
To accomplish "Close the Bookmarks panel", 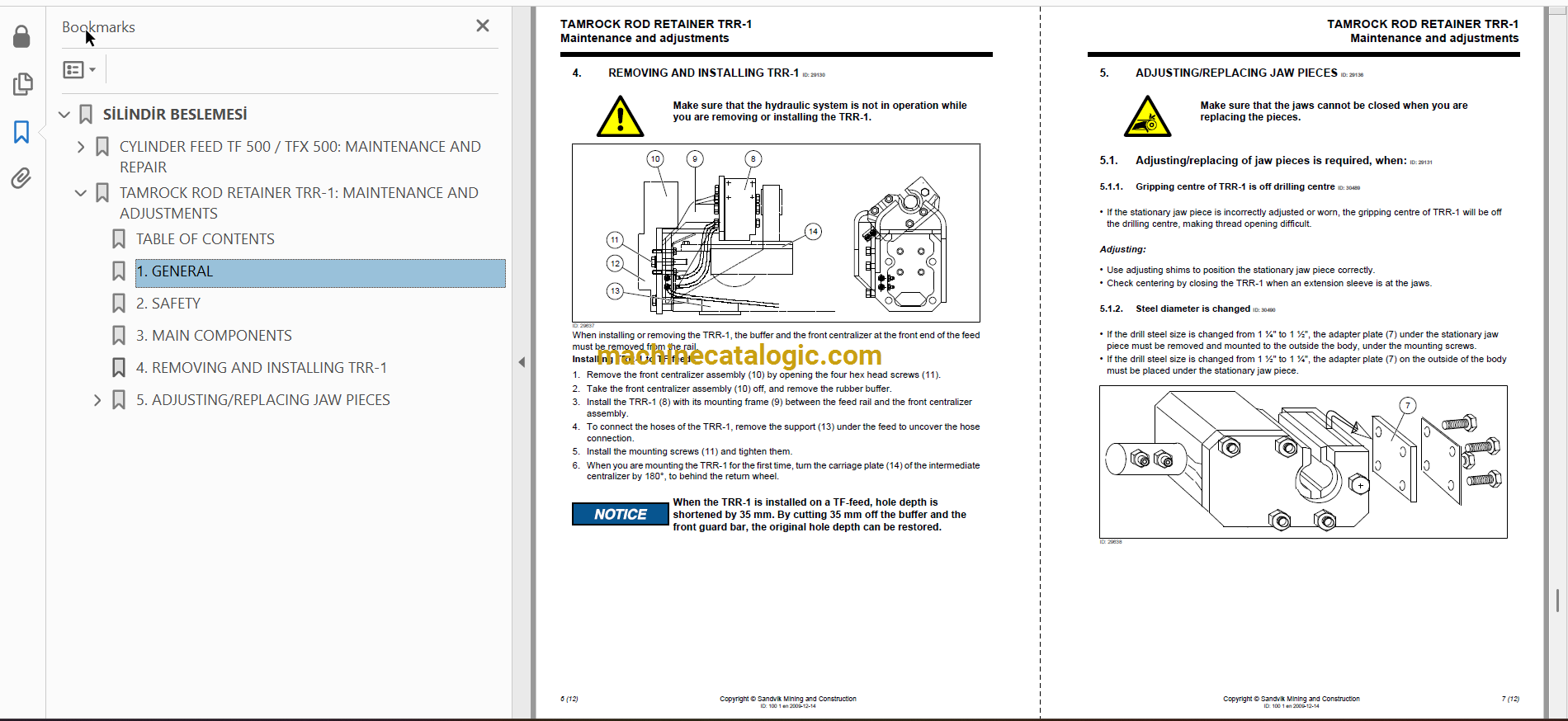I will (483, 26).
